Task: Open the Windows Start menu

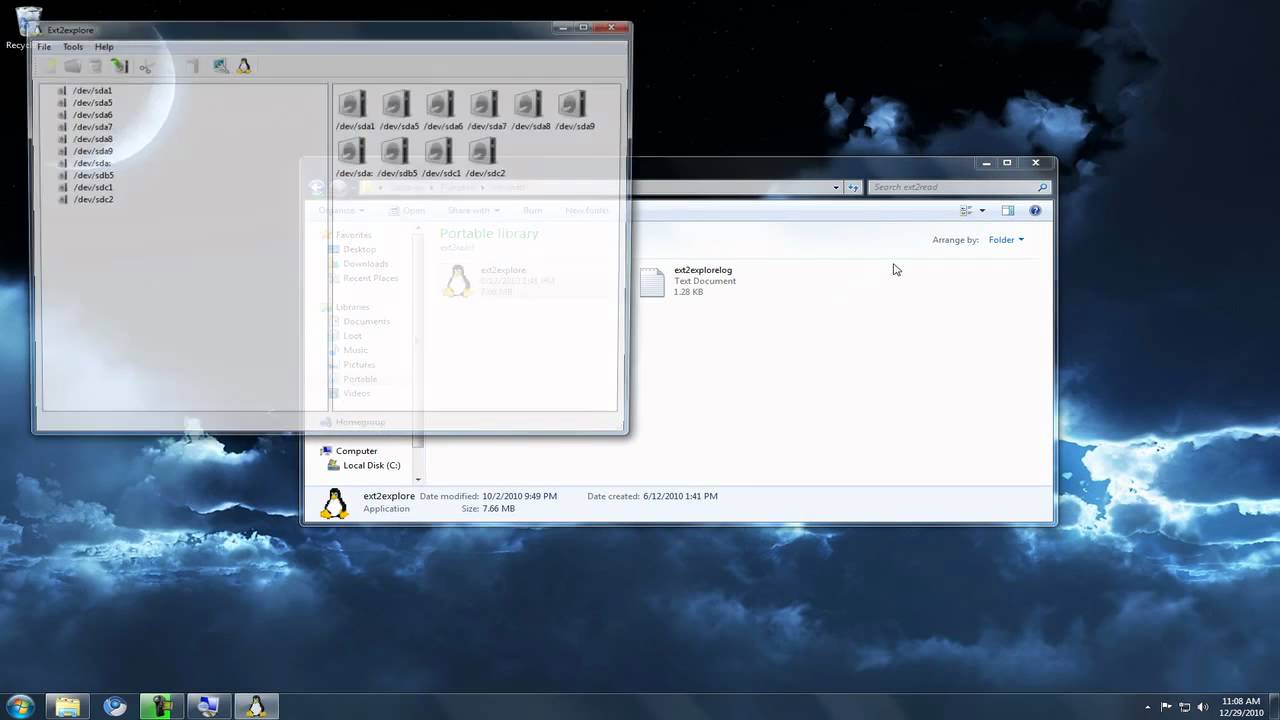Action: [x=20, y=707]
